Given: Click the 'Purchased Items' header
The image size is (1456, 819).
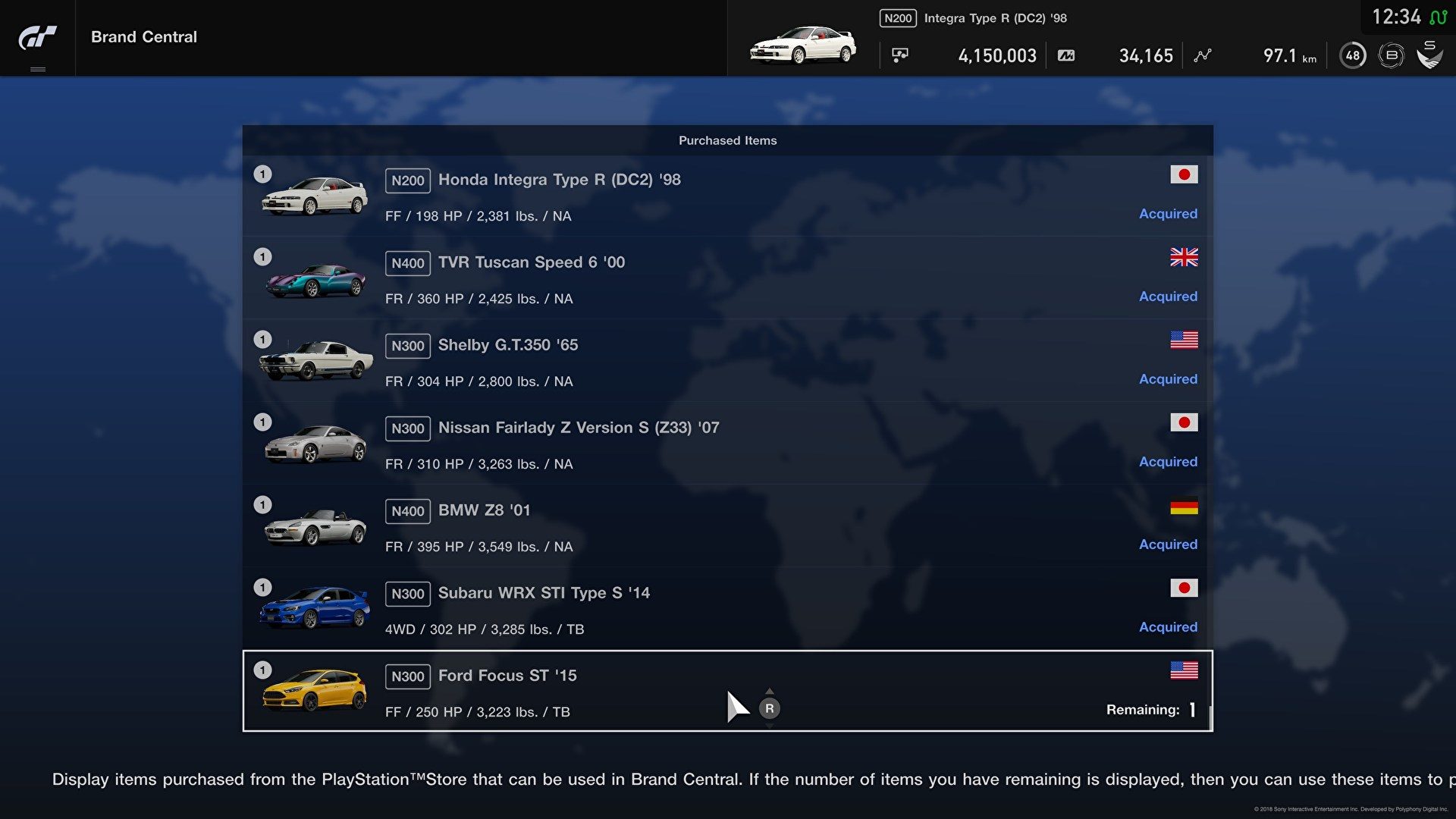Looking at the screenshot, I should pyautogui.click(x=728, y=140).
